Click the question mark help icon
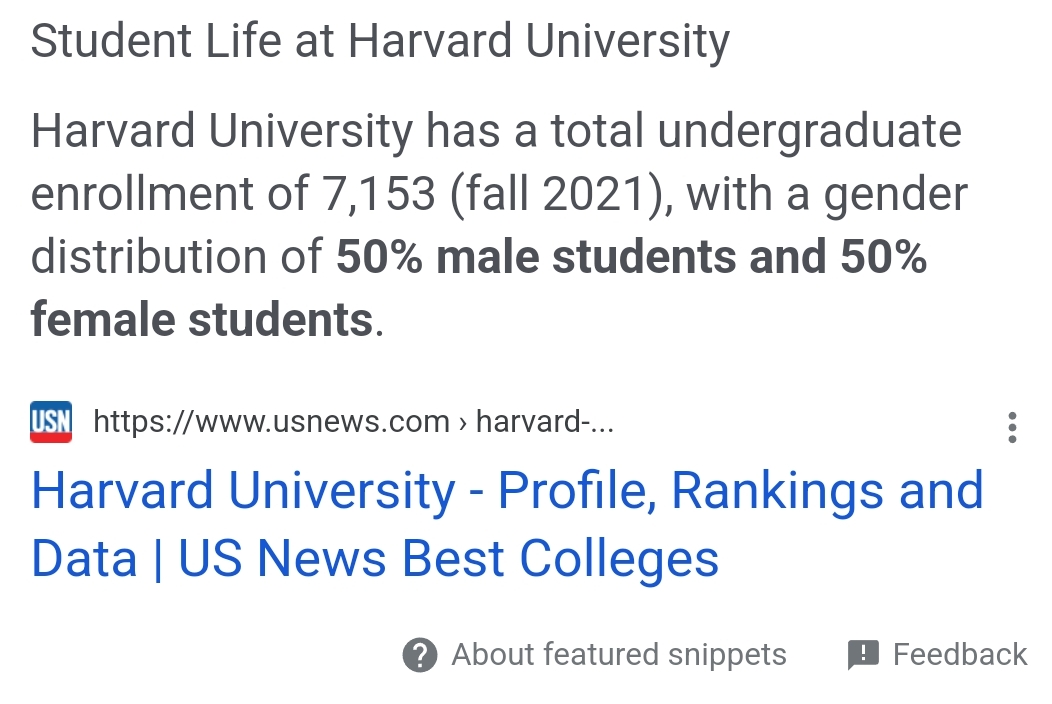This screenshot has width=1052, height=704. point(420,655)
